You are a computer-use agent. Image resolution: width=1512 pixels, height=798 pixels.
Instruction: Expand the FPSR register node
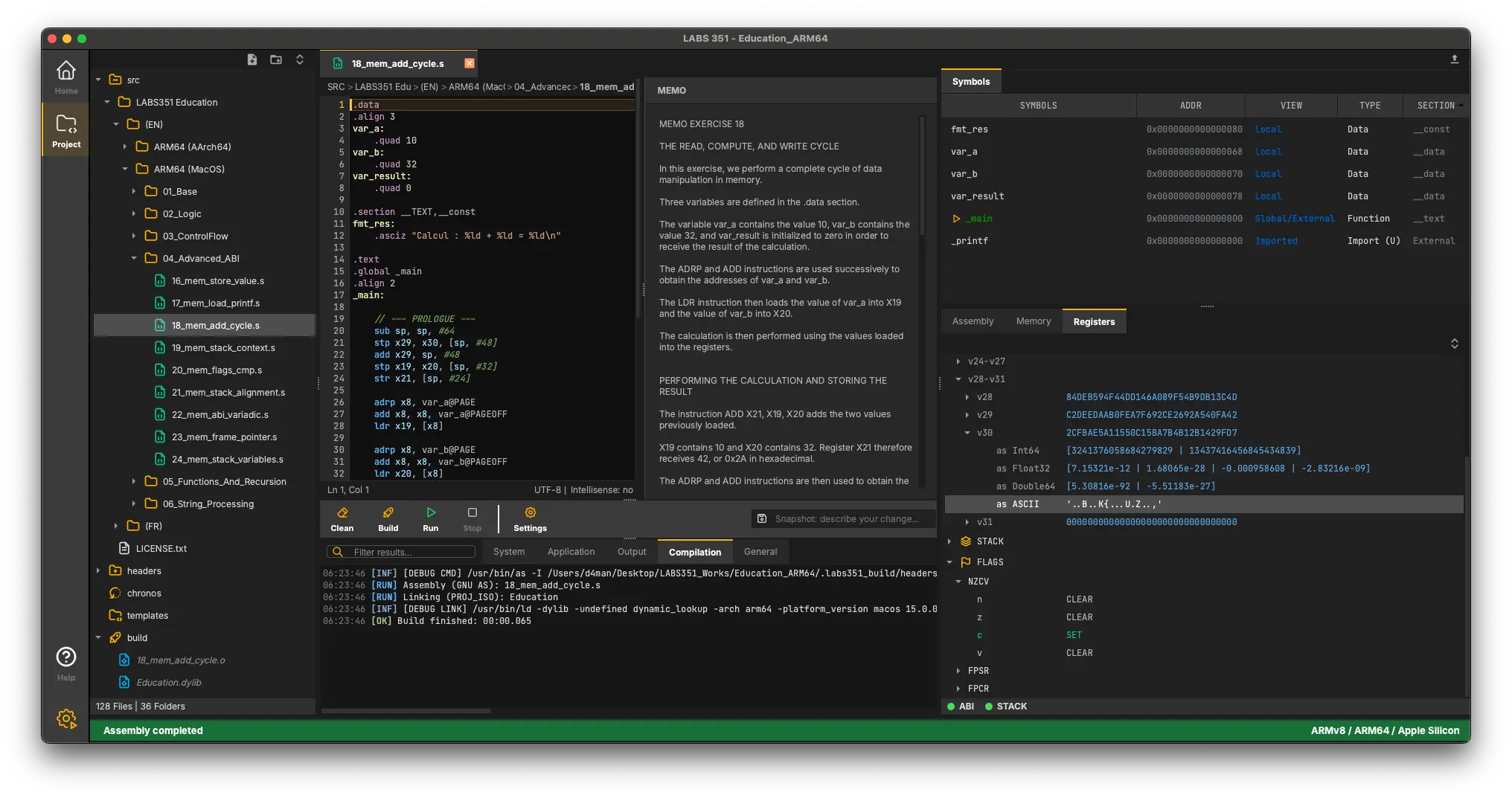[x=958, y=671]
